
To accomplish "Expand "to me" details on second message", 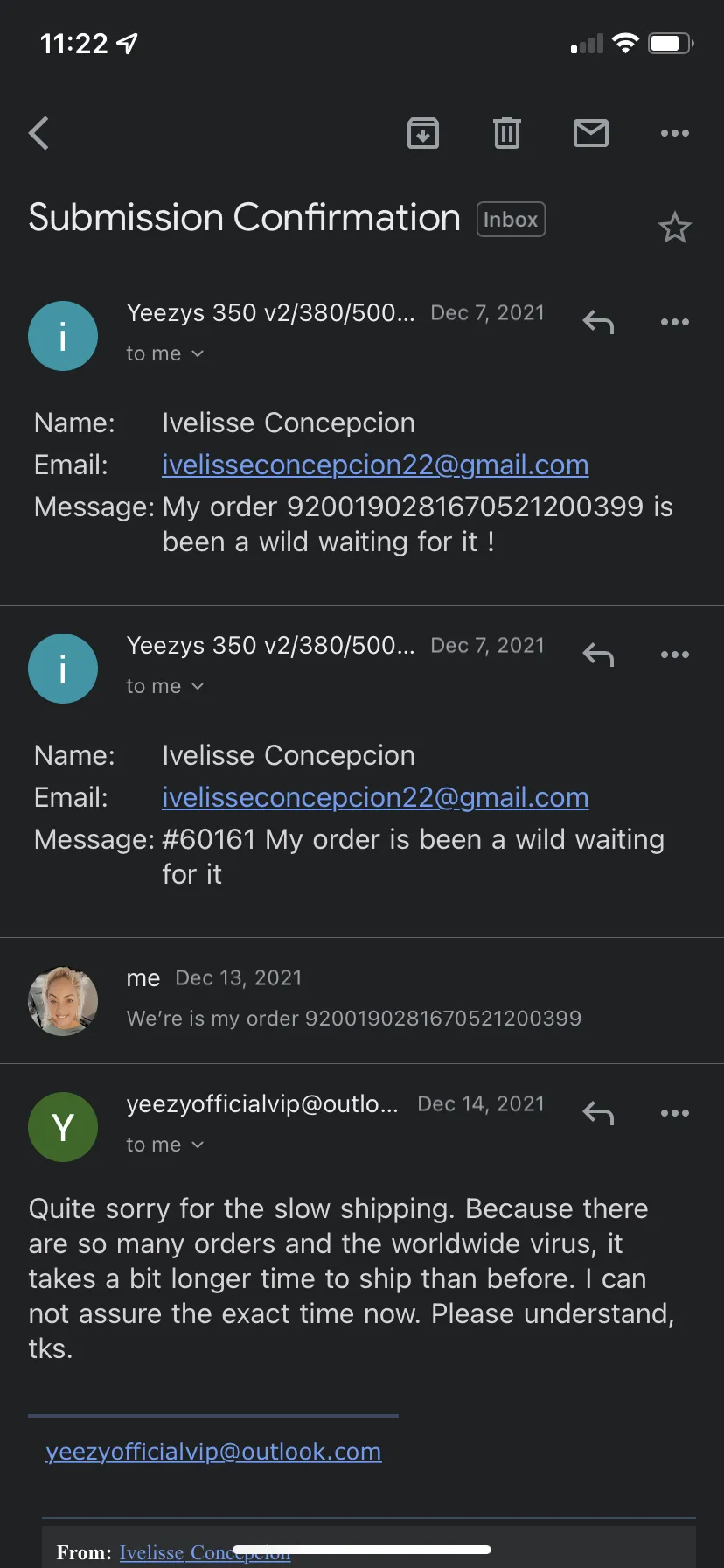I will [164, 686].
